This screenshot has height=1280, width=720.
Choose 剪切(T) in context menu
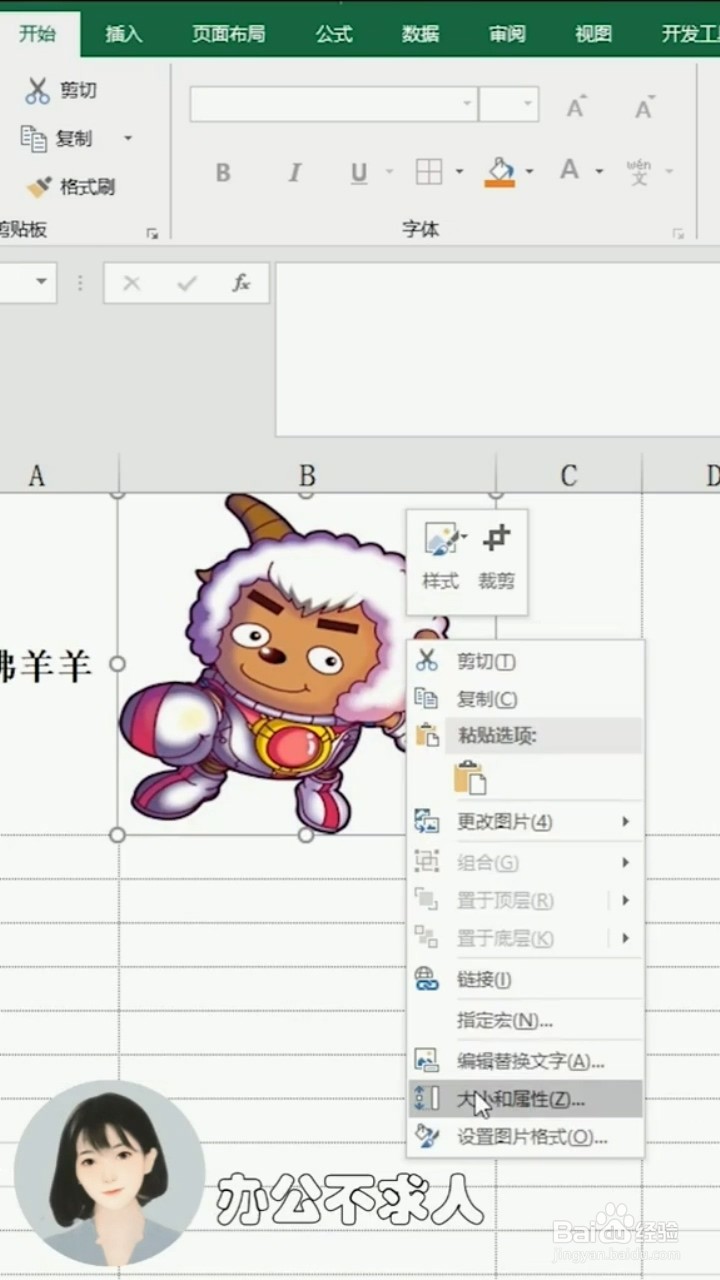tap(525, 661)
